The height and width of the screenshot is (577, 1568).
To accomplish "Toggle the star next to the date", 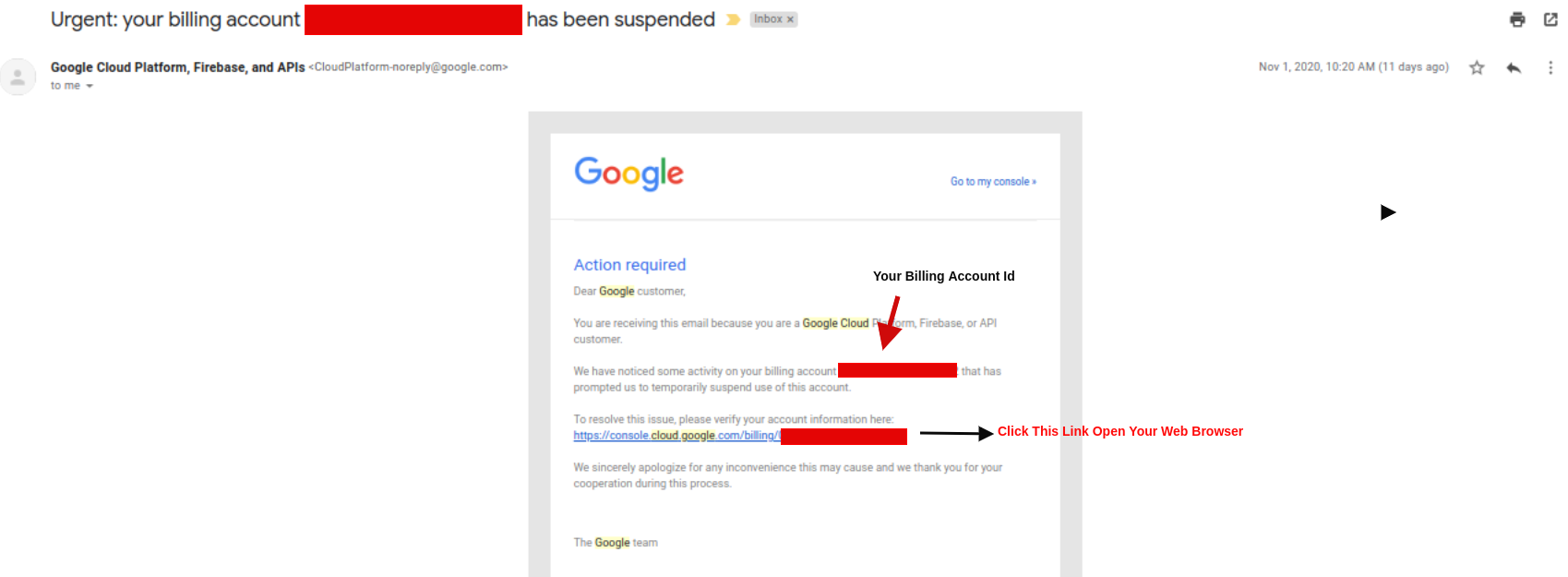I will 1477,66.
